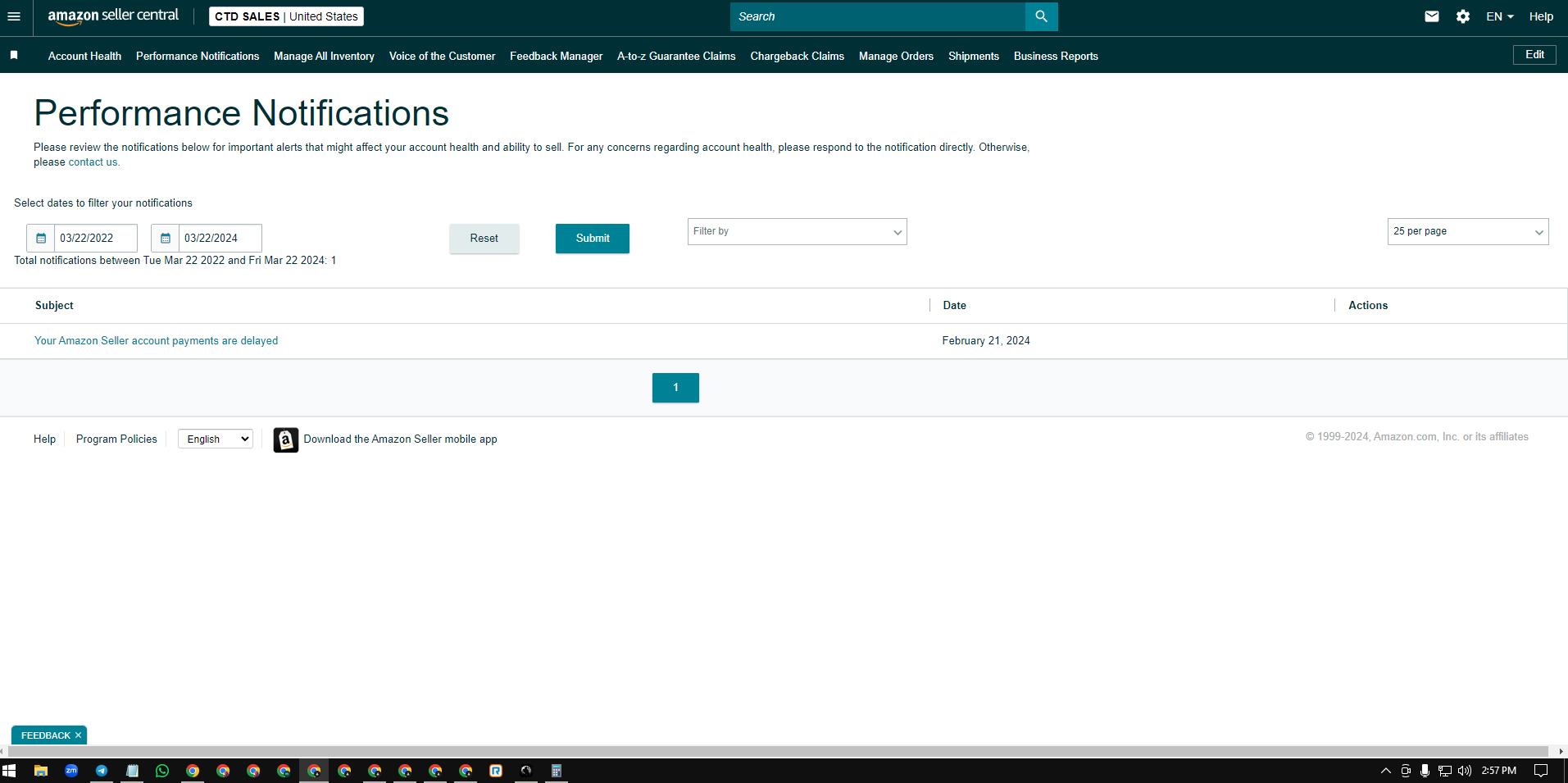Click the Amazon Seller mobile app icon
This screenshot has height=783, width=1568.
tap(285, 439)
